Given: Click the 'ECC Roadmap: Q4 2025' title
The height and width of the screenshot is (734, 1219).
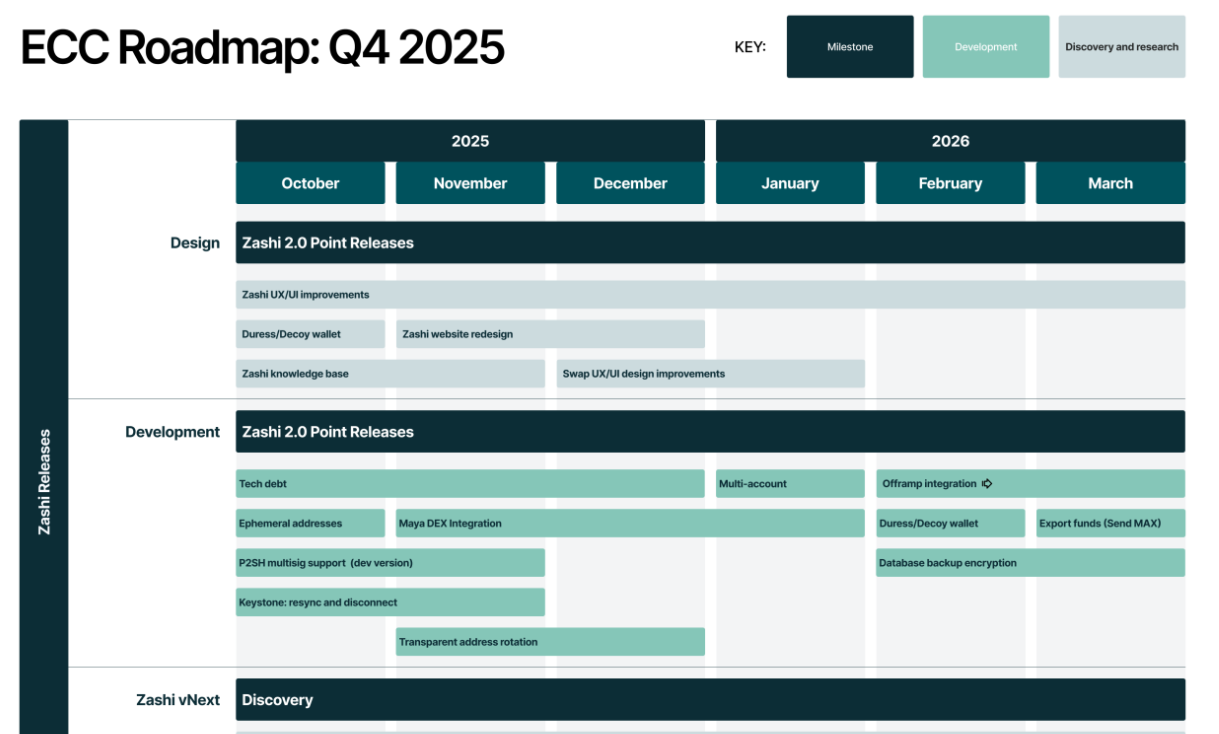Looking at the screenshot, I should (x=262, y=47).
